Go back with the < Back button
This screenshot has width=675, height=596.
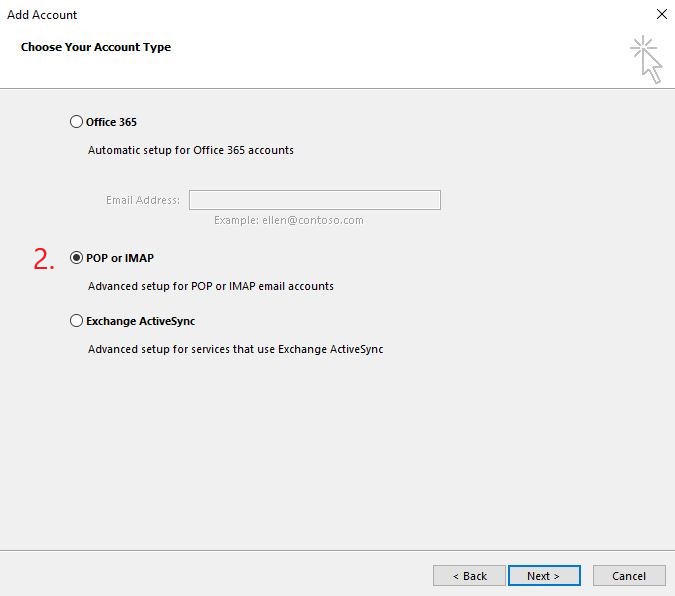(469, 576)
